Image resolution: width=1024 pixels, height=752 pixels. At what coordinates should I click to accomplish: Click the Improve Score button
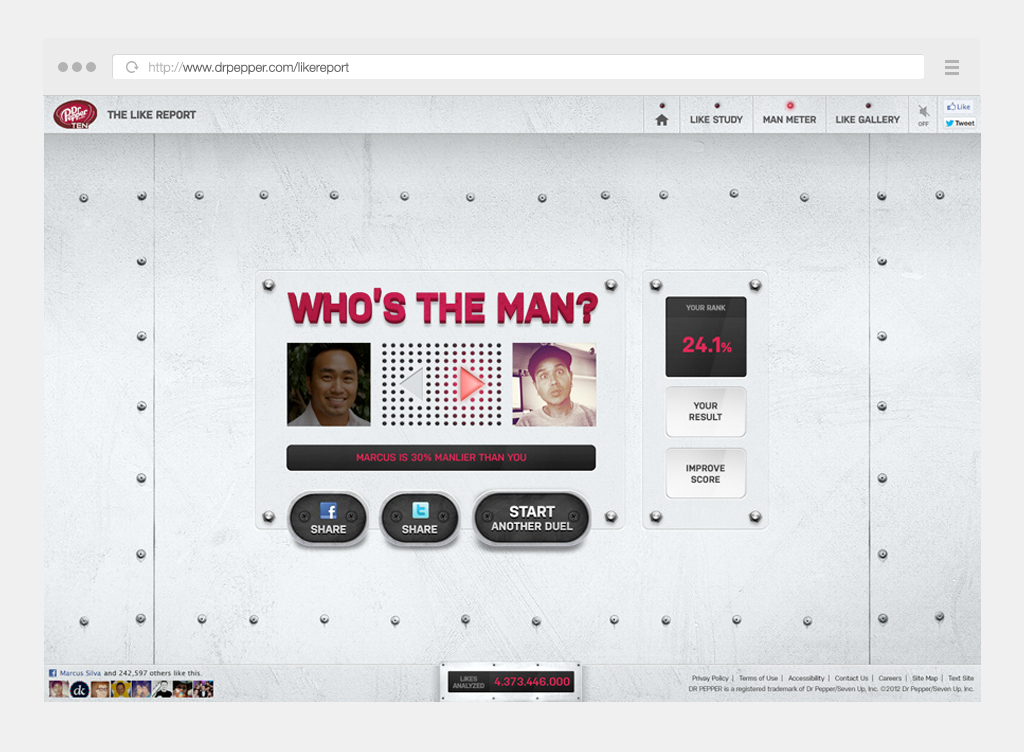[x=705, y=474]
